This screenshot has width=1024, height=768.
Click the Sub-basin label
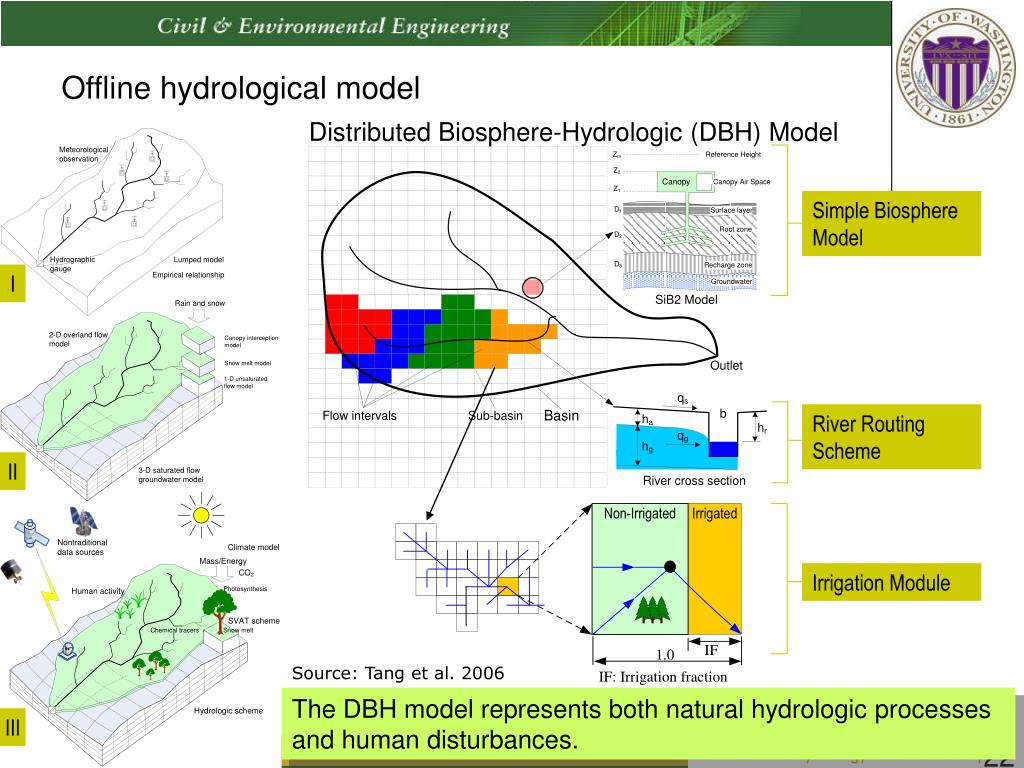pyautogui.click(x=495, y=415)
